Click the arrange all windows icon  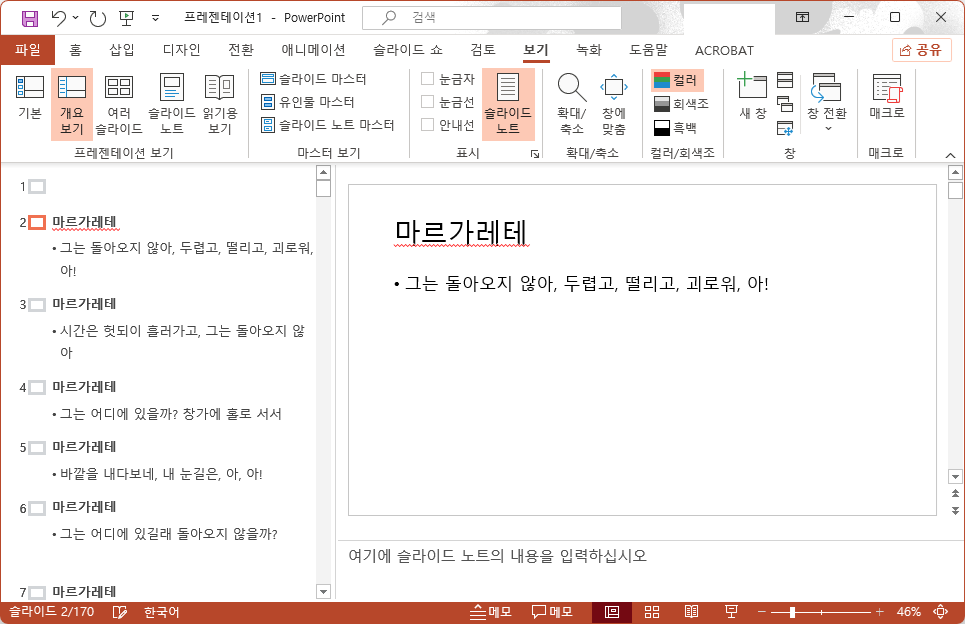point(785,80)
